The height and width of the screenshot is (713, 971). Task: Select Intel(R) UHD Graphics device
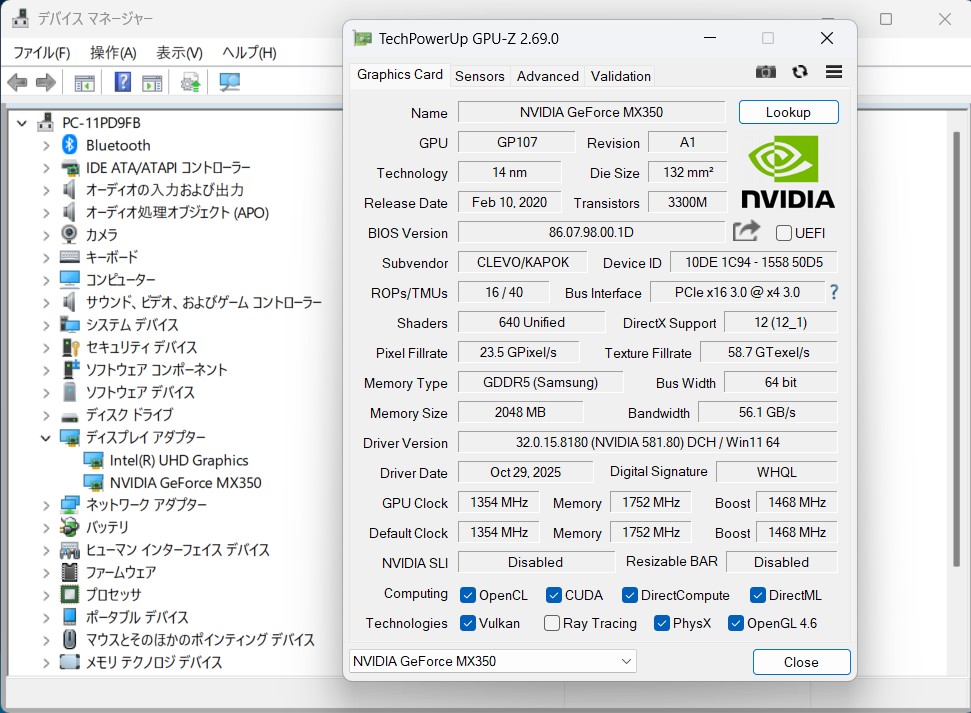(178, 460)
